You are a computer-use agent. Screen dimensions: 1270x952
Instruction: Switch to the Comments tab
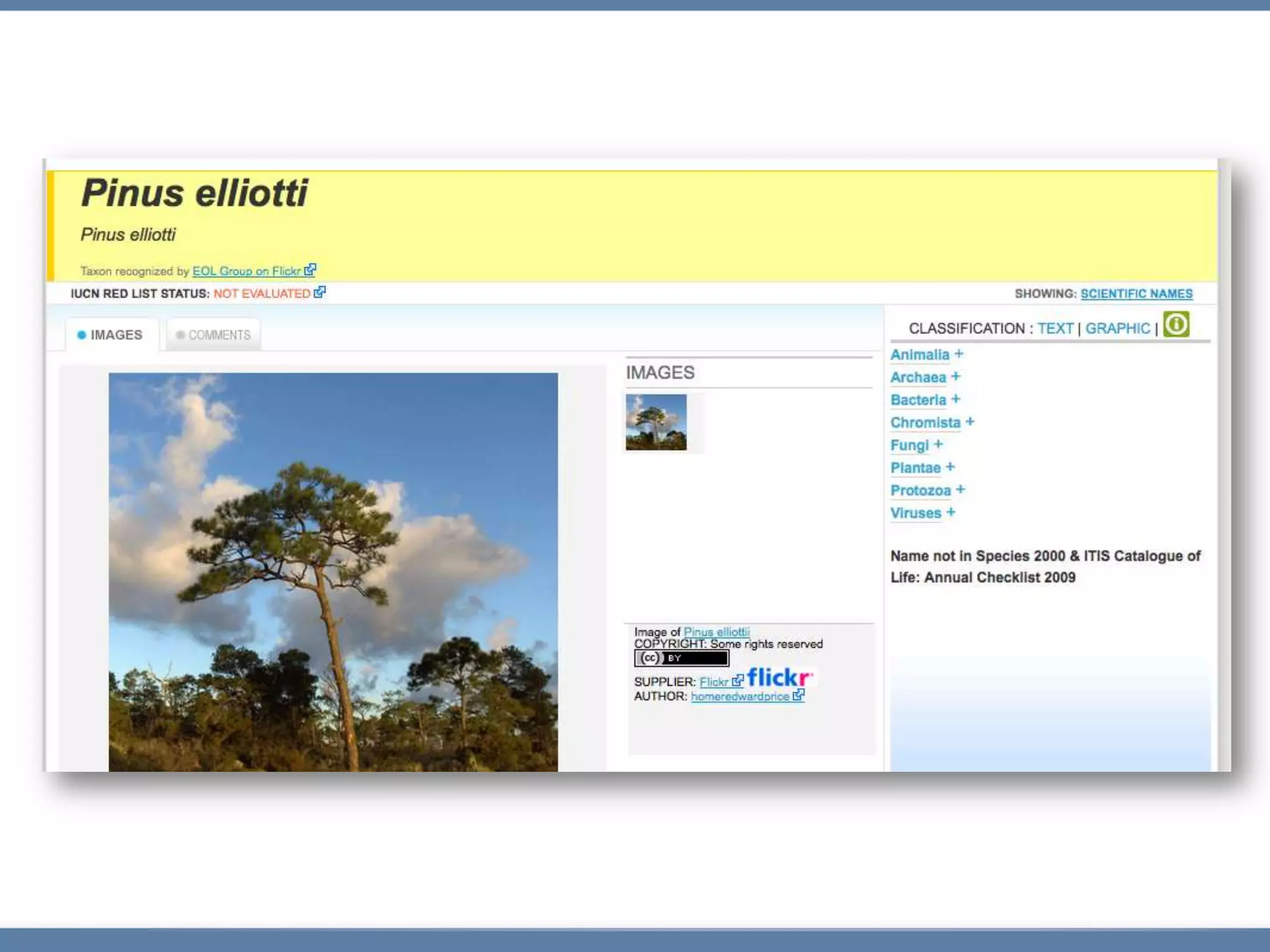point(213,335)
